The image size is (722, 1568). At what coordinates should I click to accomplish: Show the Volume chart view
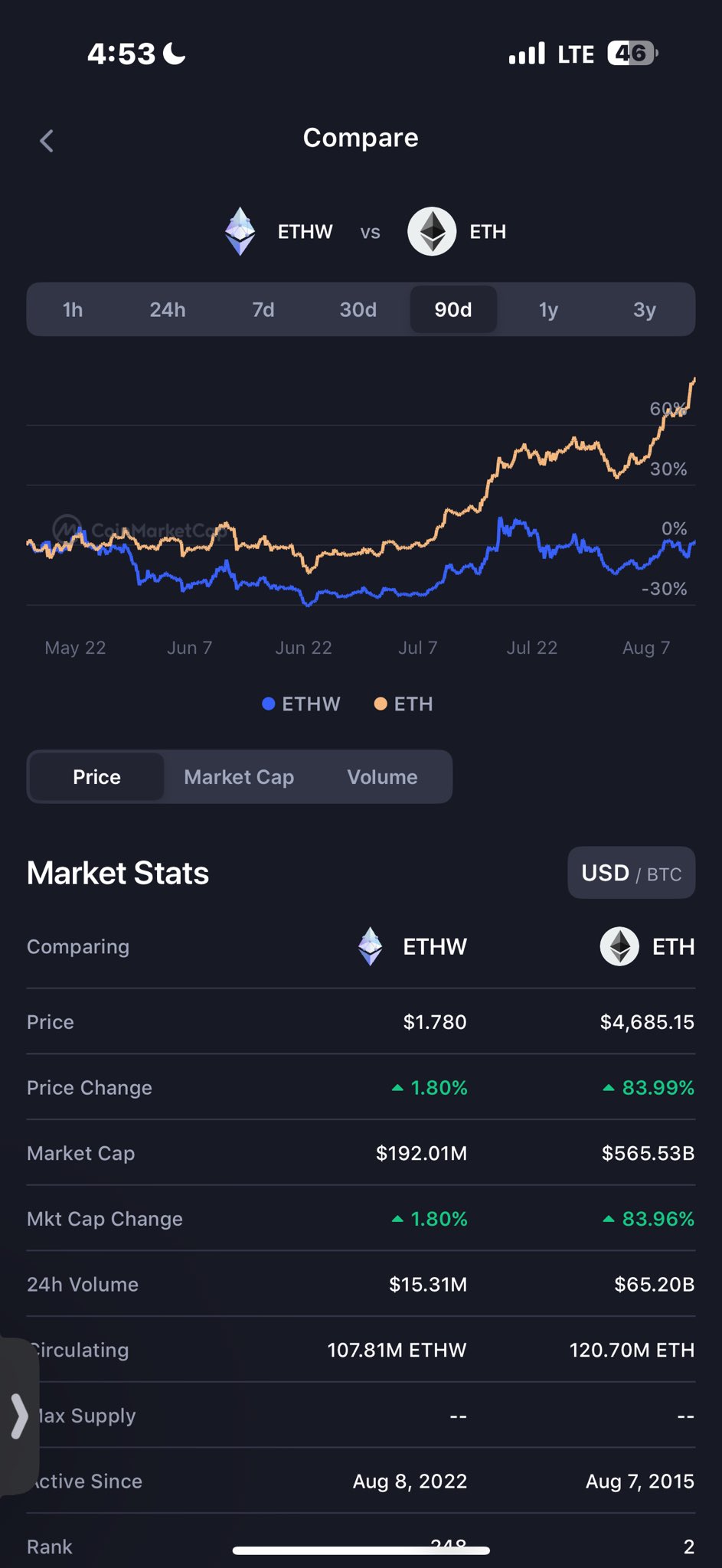click(382, 777)
